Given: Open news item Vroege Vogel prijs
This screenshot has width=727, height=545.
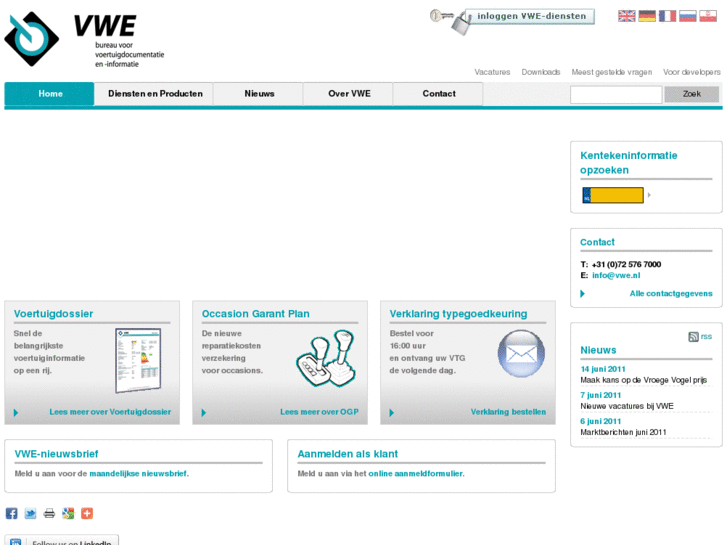Looking at the screenshot, I should [x=644, y=380].
